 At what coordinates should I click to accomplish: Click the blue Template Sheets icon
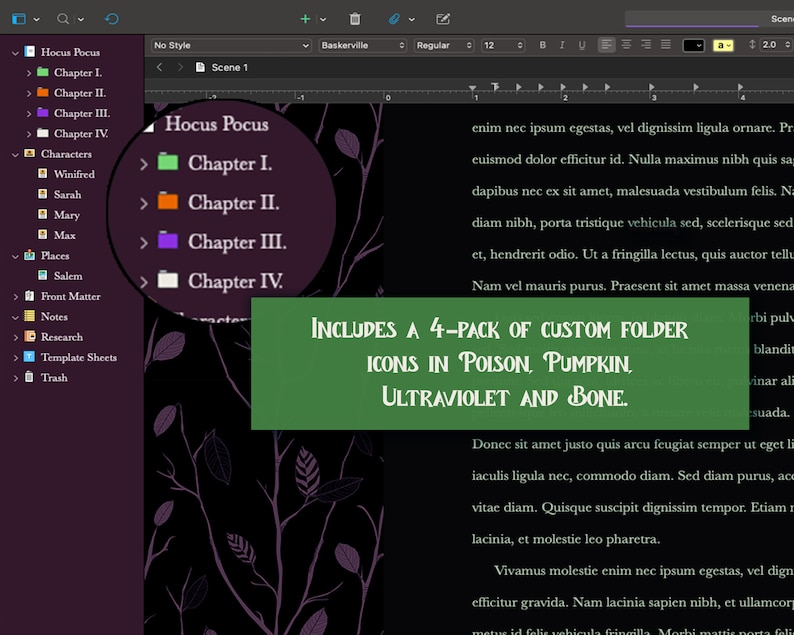[x=30, y=356]
